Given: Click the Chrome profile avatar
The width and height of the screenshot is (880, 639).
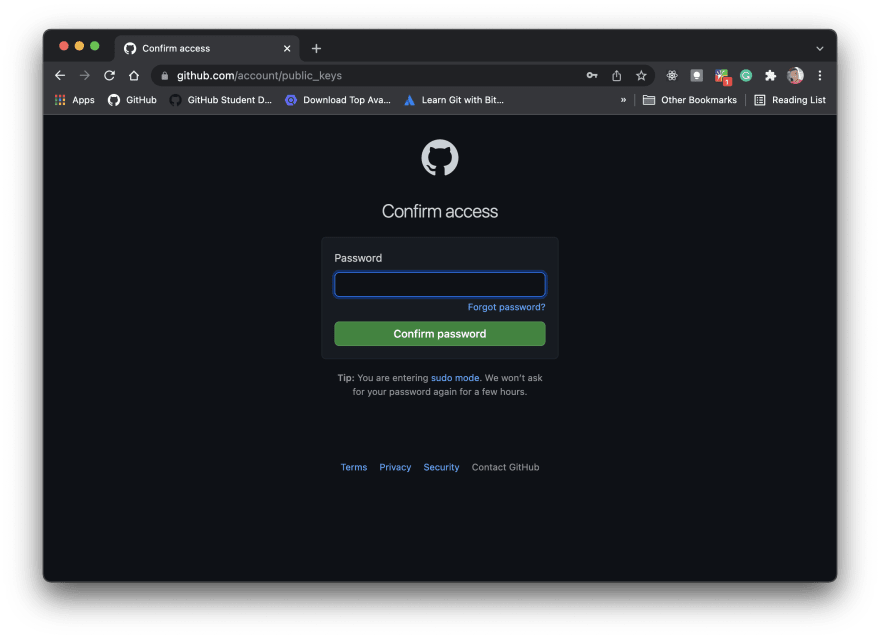Looking at the screenshot, I should [x=795, y=75].
